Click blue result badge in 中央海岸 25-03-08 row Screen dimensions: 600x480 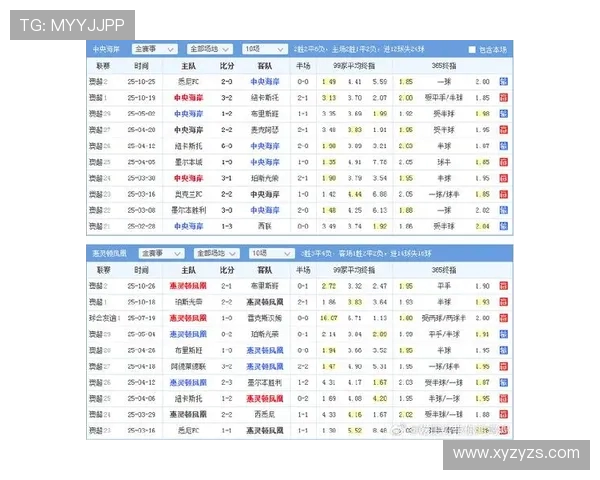(504, 210)
